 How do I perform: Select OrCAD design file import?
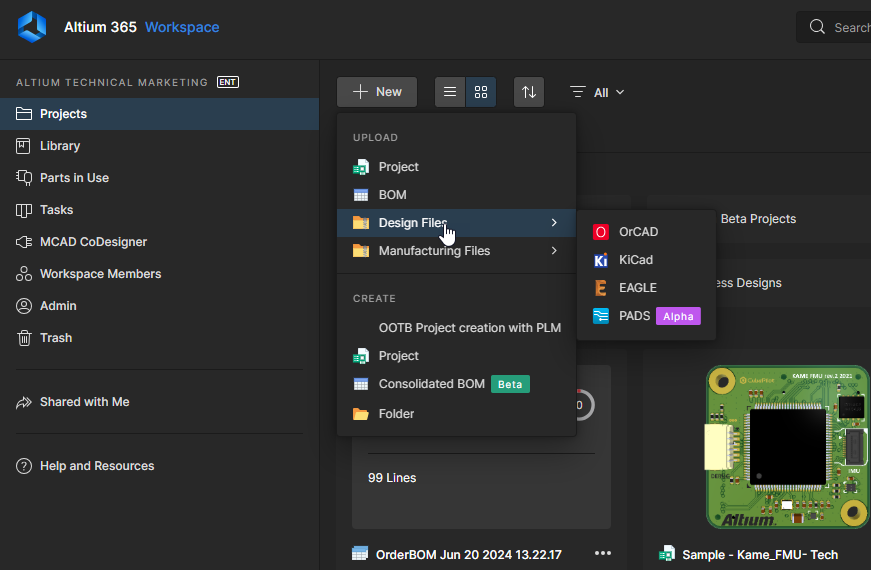pos(638,232)
